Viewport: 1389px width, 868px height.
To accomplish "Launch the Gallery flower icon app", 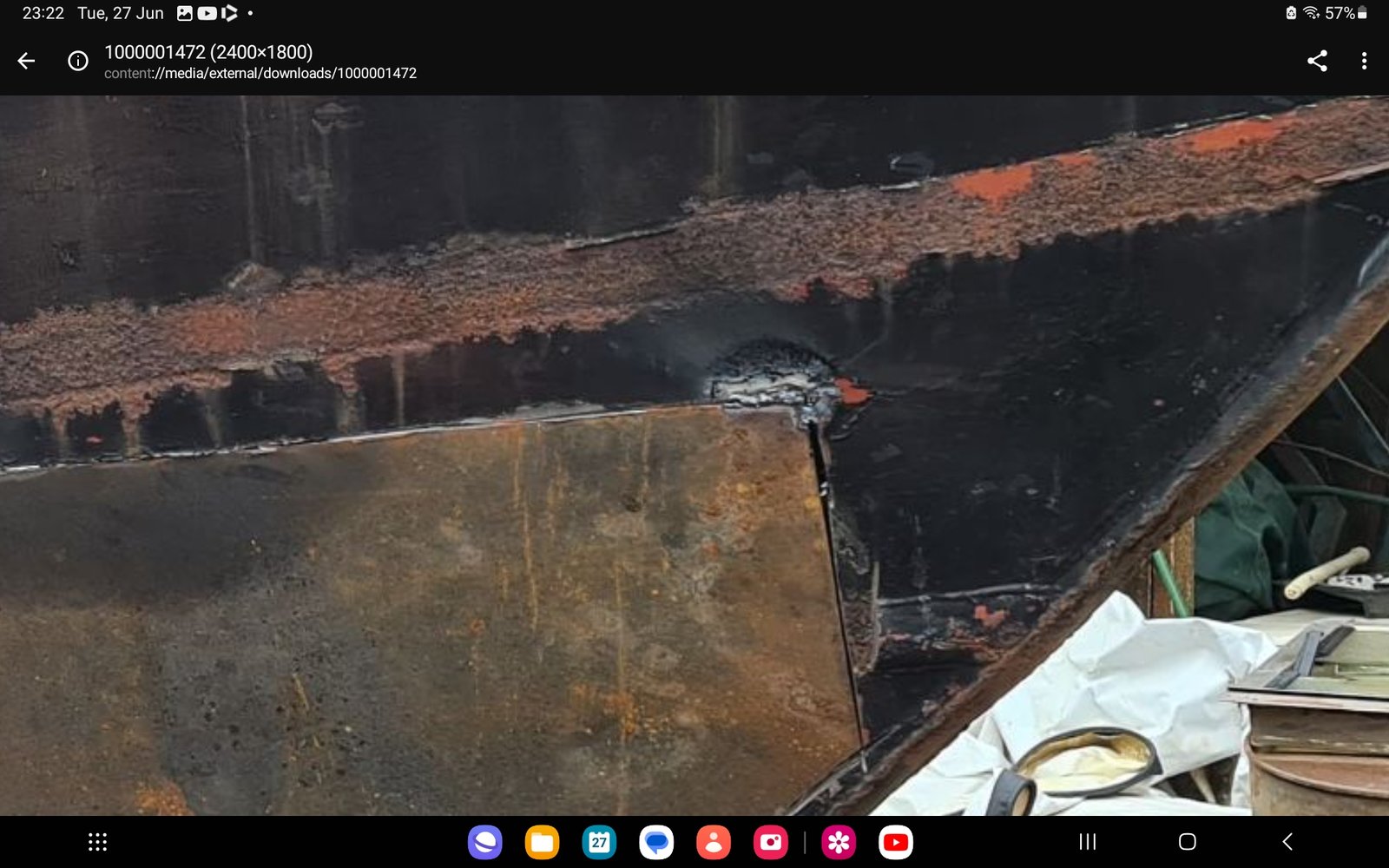I will (839, 842).
